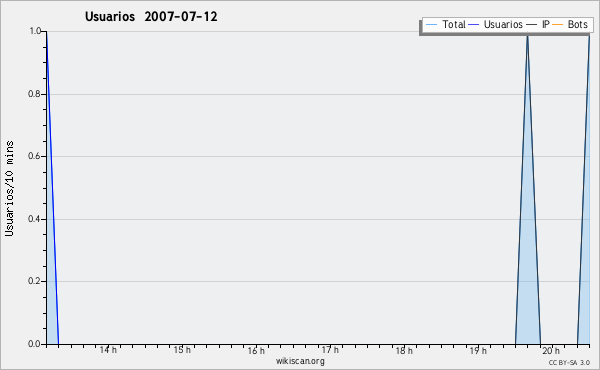Click the 'Usuarios/10 mins' axis title

10,188
